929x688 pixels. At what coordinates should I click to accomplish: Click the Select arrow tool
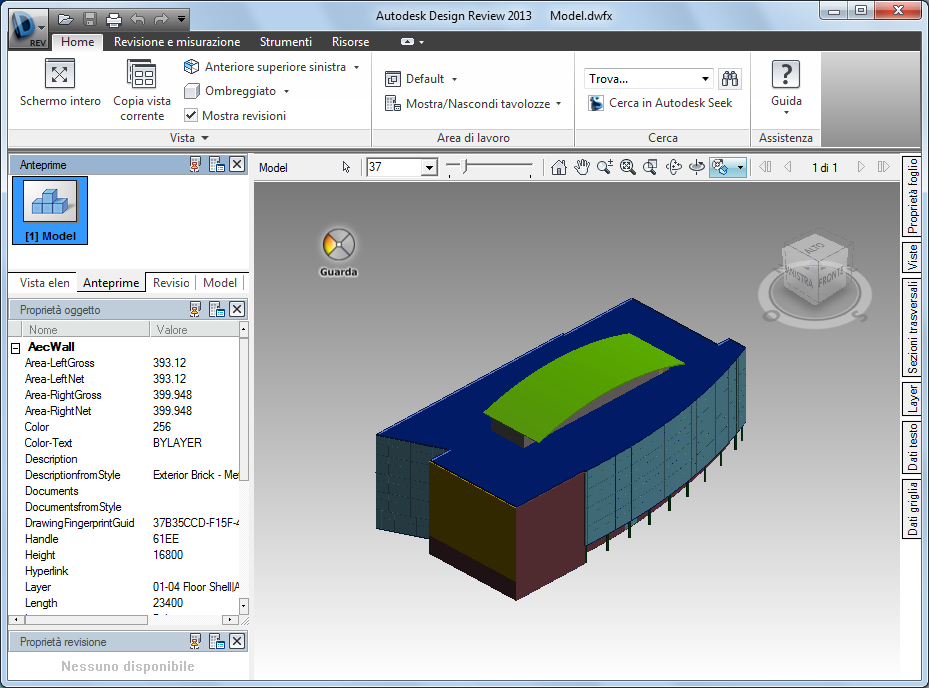tap(347, 168)
